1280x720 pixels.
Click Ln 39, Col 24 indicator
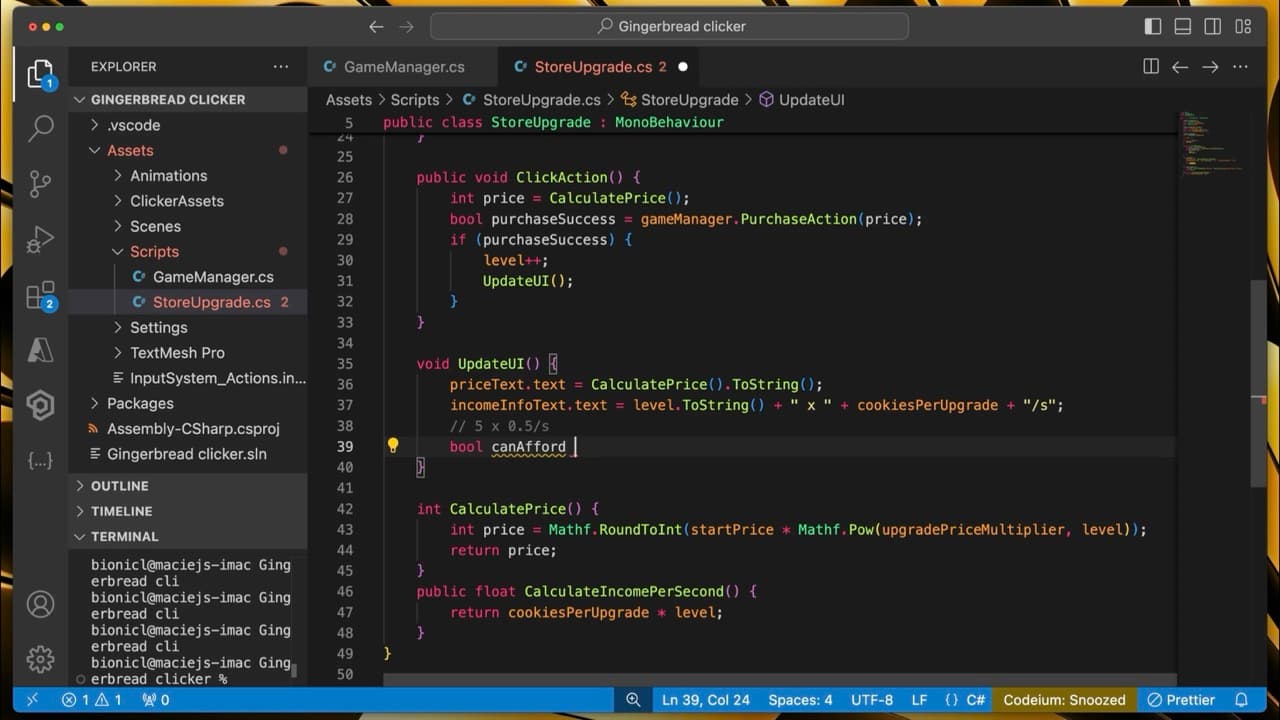[x=706, y=700]
